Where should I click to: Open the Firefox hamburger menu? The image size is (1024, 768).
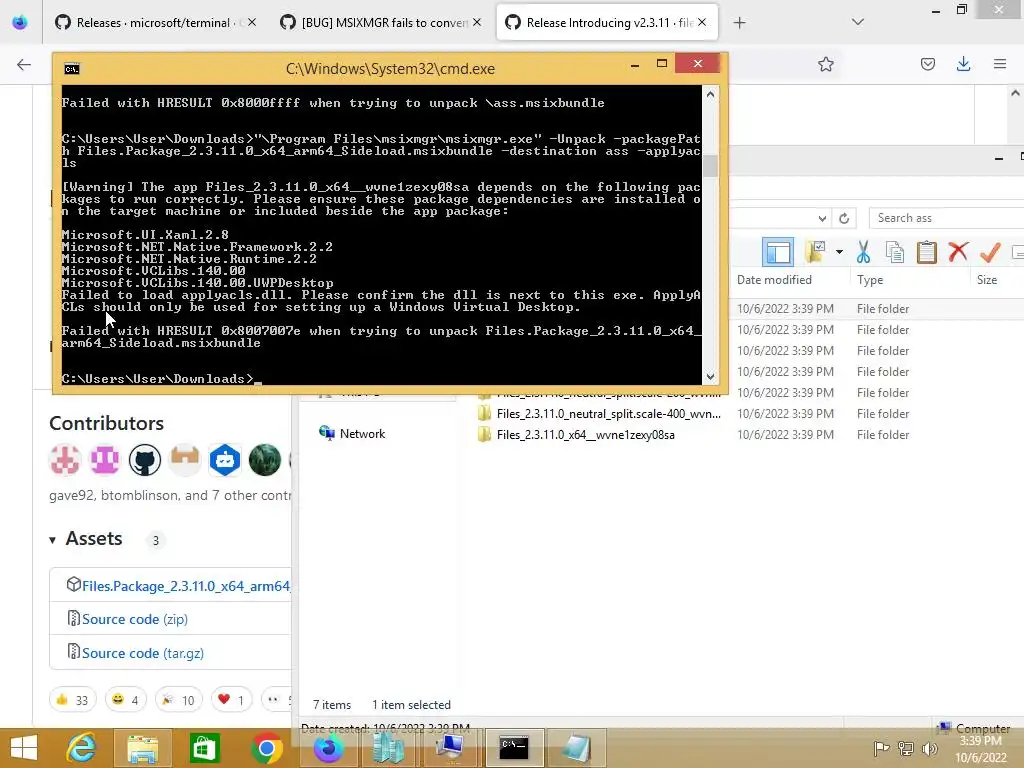[x=1000, y=64]
